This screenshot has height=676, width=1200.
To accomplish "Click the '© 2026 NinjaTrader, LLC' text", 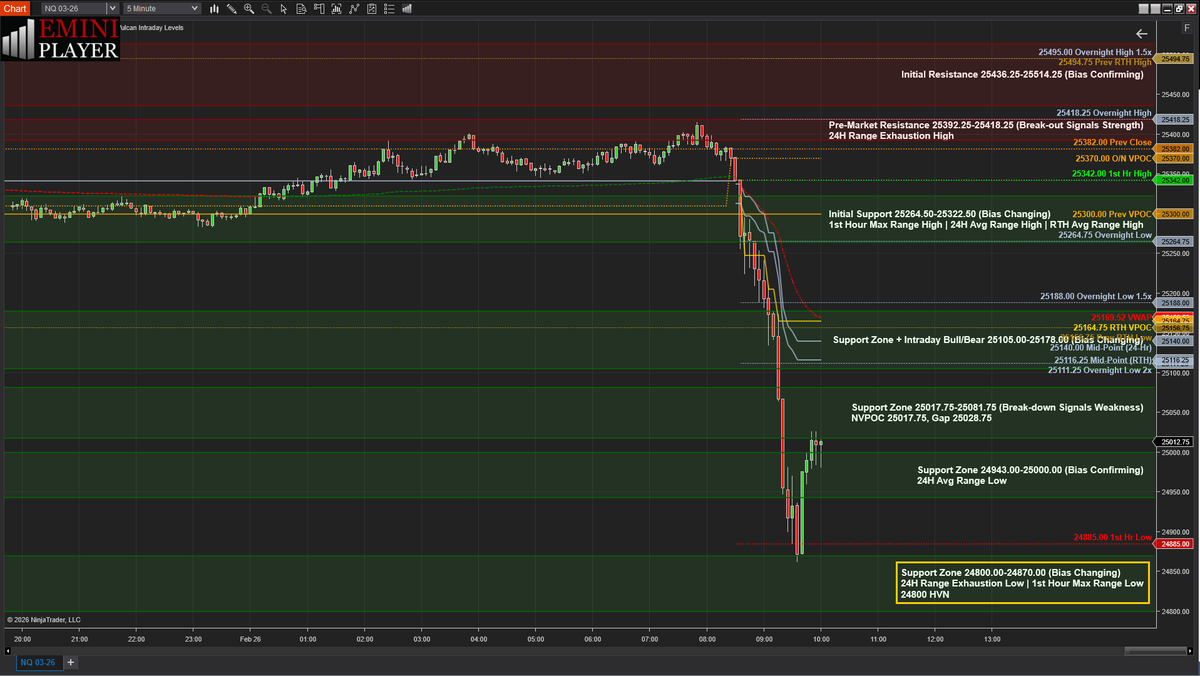I will pyautogui.click(x=44, y=620).
